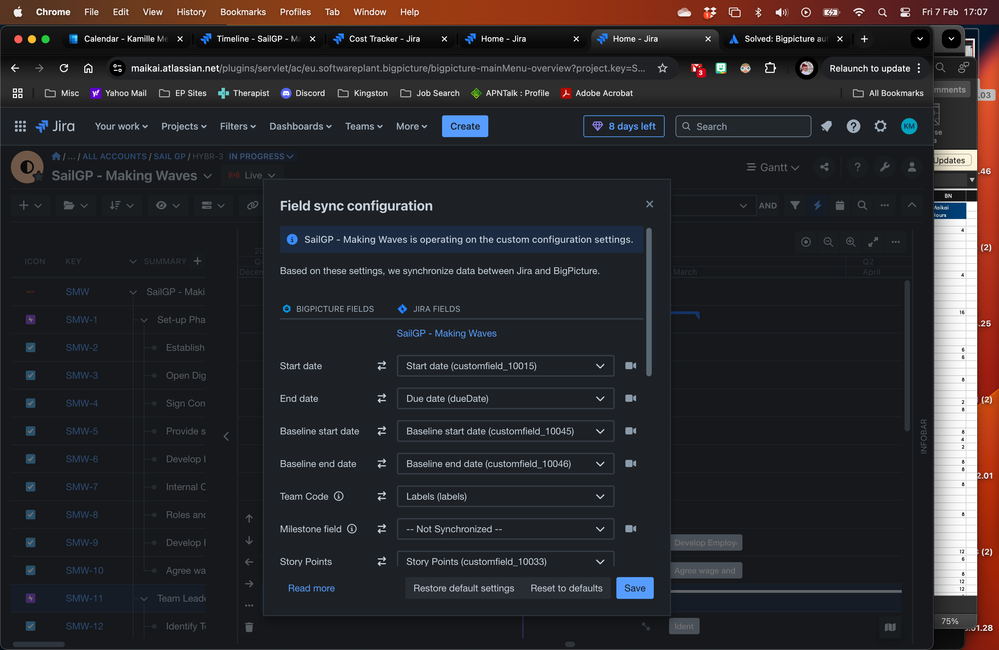
Task: Click the blue Create button
Action: (x=465, y=126)
